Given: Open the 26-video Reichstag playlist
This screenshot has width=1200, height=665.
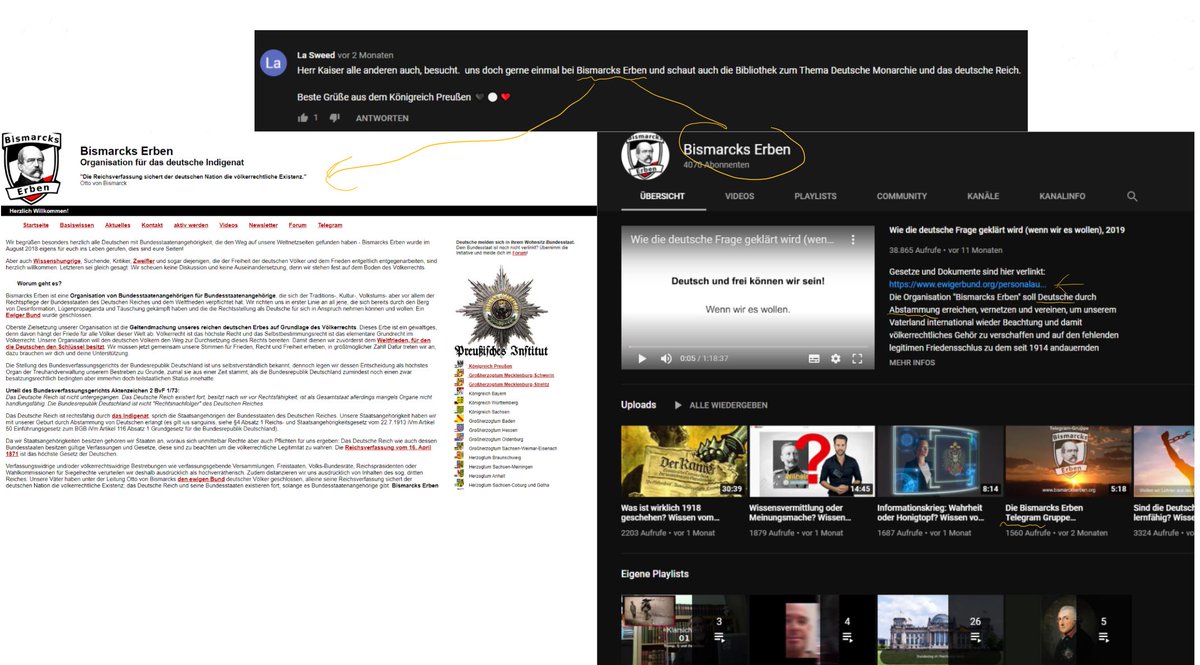Looking at the screenshot, I should (x=940, y=630).
